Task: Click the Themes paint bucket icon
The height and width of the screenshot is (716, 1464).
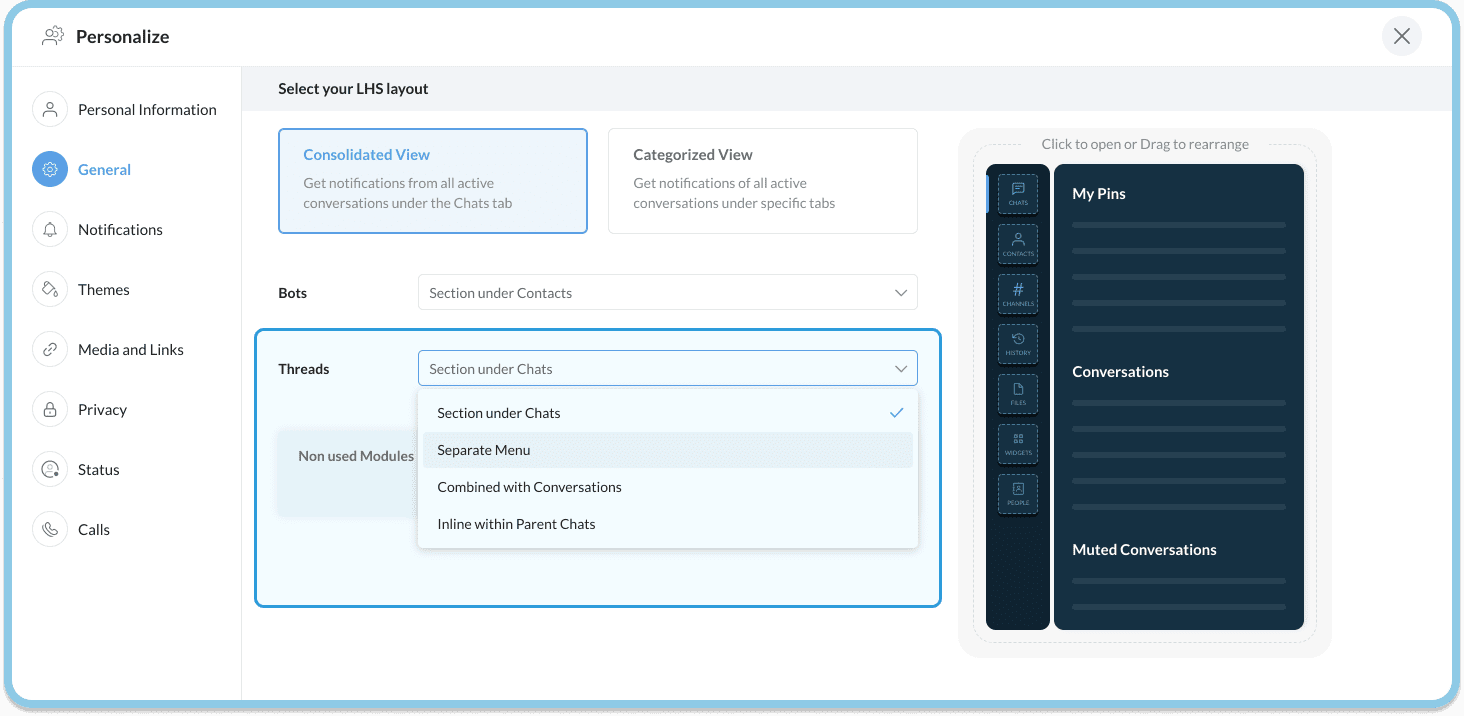Action: point(50,290)
